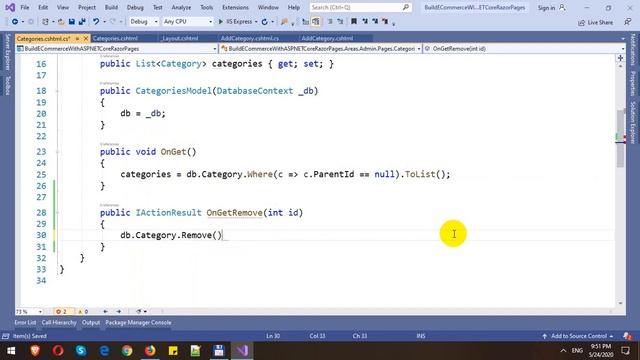
Task: Click the Find in Files toolbar icon
Action: (x=284, y=22)
